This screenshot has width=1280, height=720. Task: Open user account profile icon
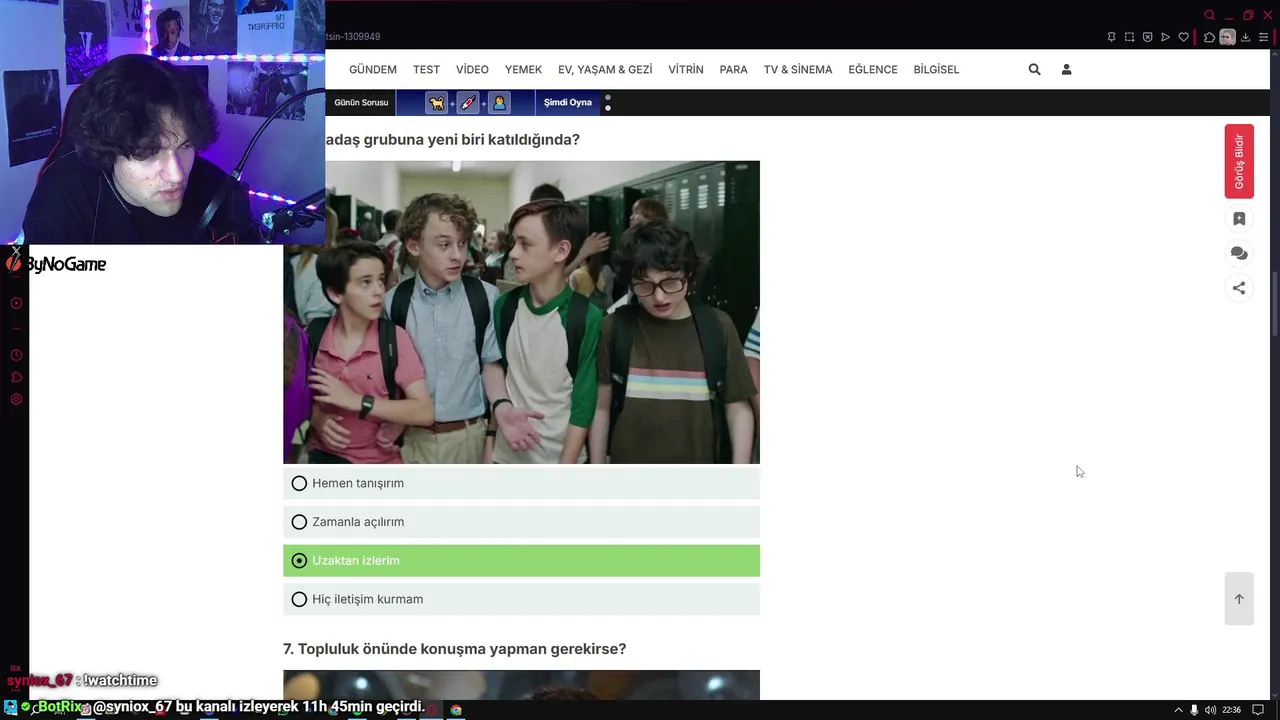coord(1066,69)
